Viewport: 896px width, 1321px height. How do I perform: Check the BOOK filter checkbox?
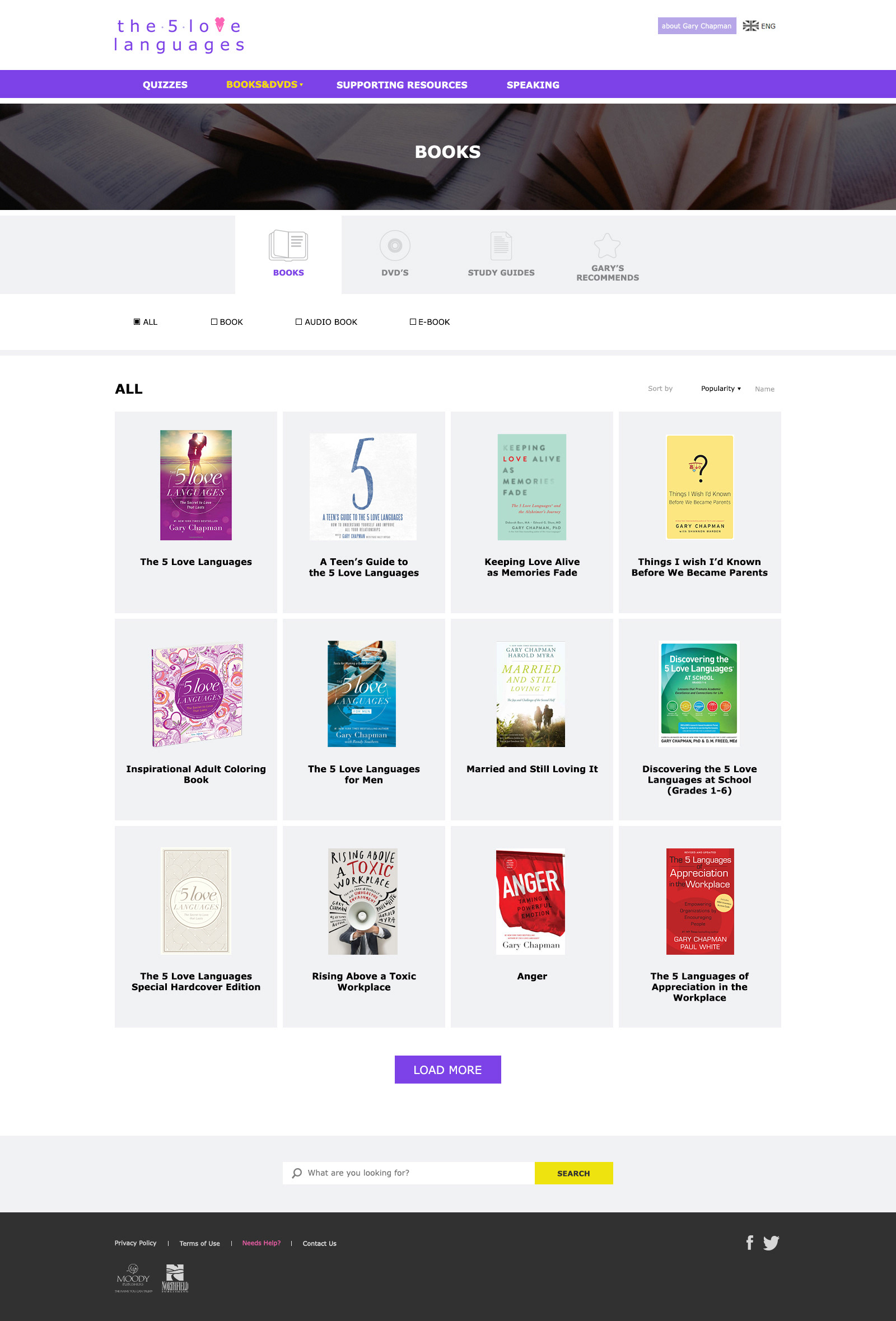(x=214, y=322)
